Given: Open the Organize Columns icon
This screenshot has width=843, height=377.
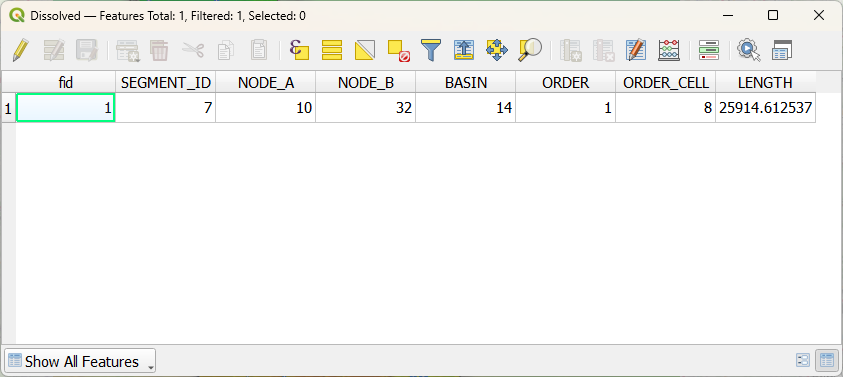Looking at the screenshot, I should click(636, 50).
